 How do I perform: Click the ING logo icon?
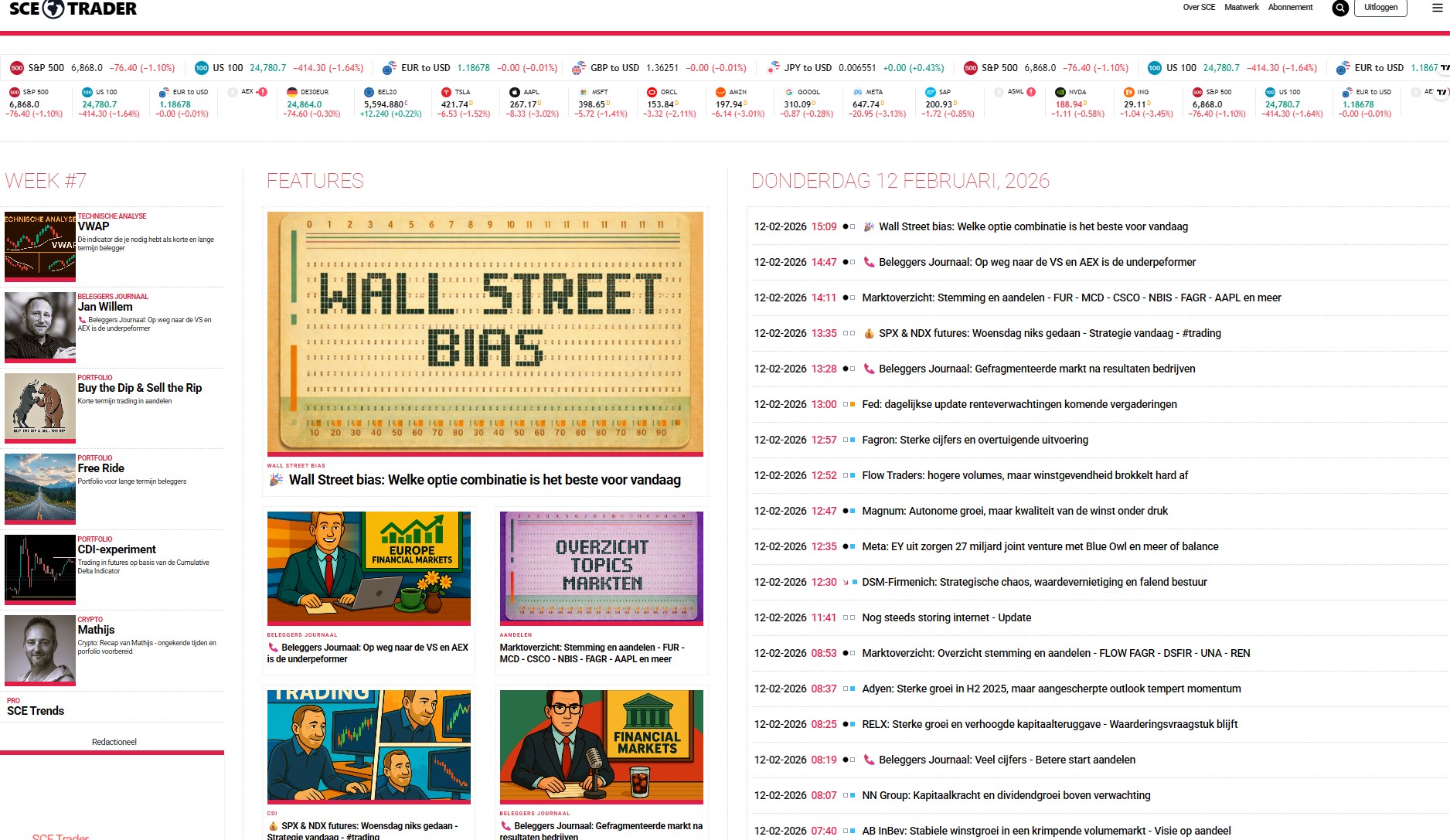(1129, 92)
